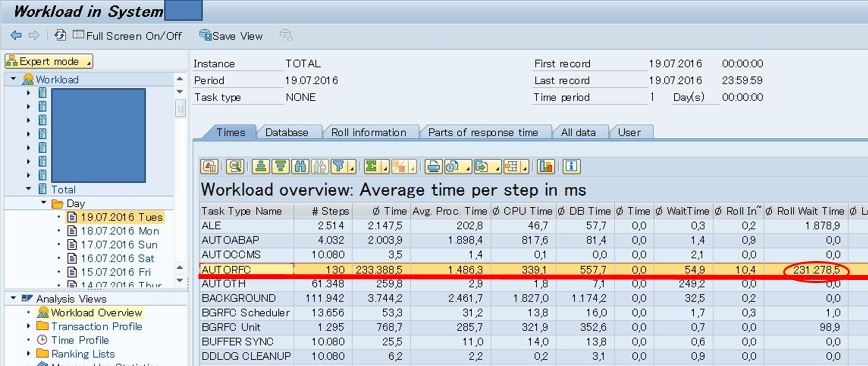Screen dimensions: 868x366
Task: Collapse the Analysis Views section
Action: coord(13,298)
